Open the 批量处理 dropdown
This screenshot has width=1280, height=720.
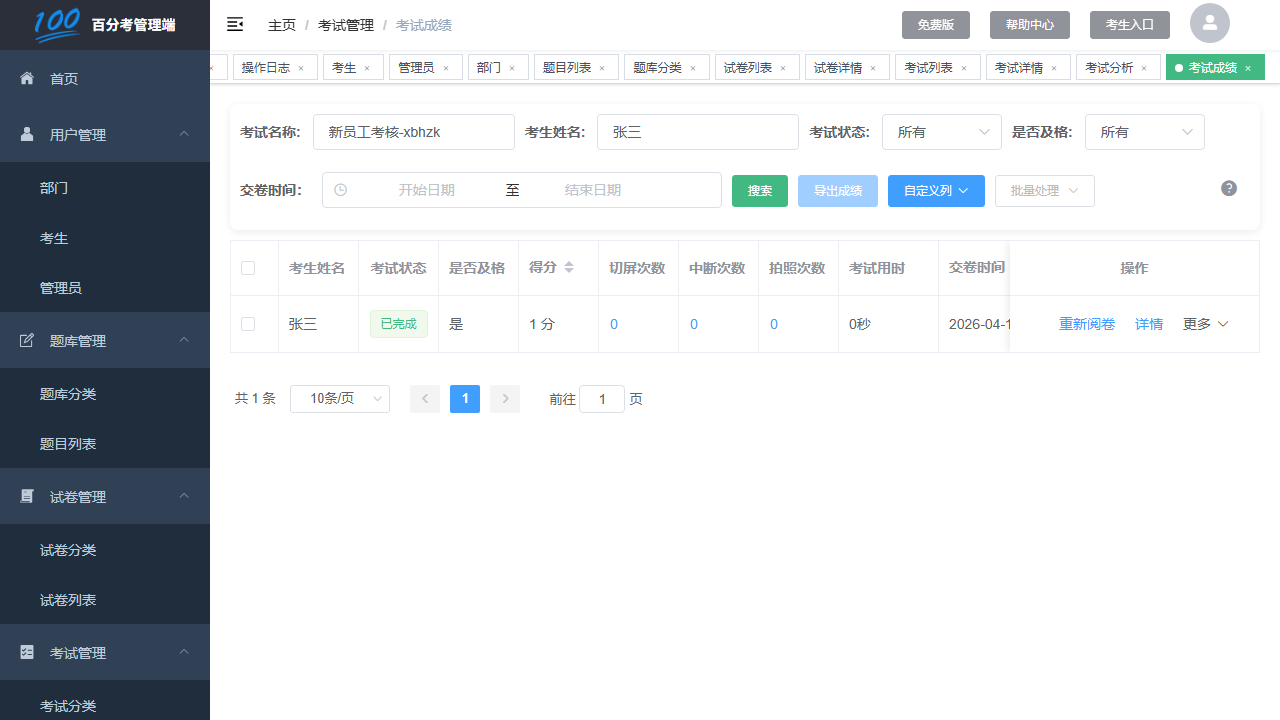click(1045, 191)
